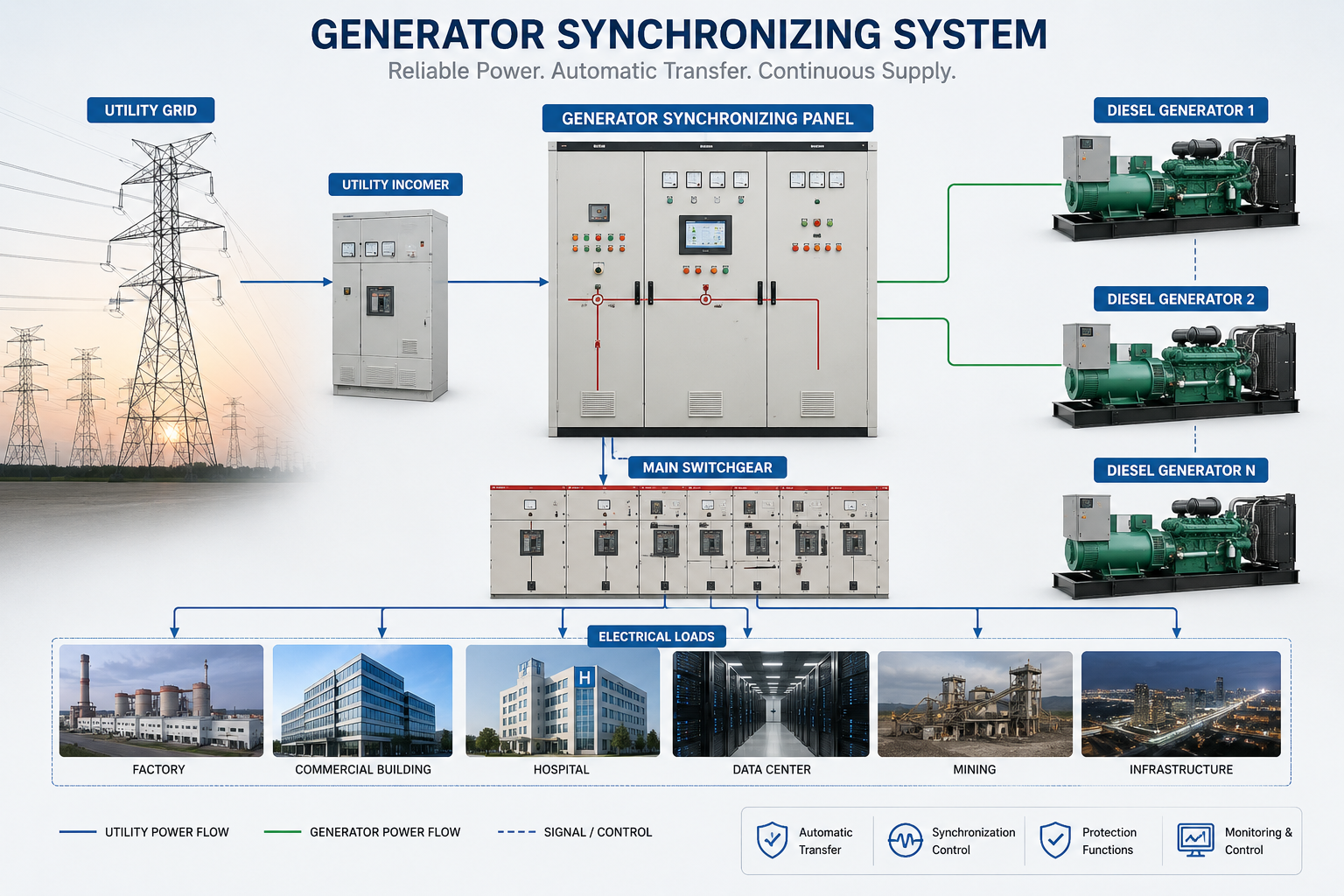Click the ELECTRICAL LOADS label
Screen dimensions: 1344x896
(x=656, y=636)
